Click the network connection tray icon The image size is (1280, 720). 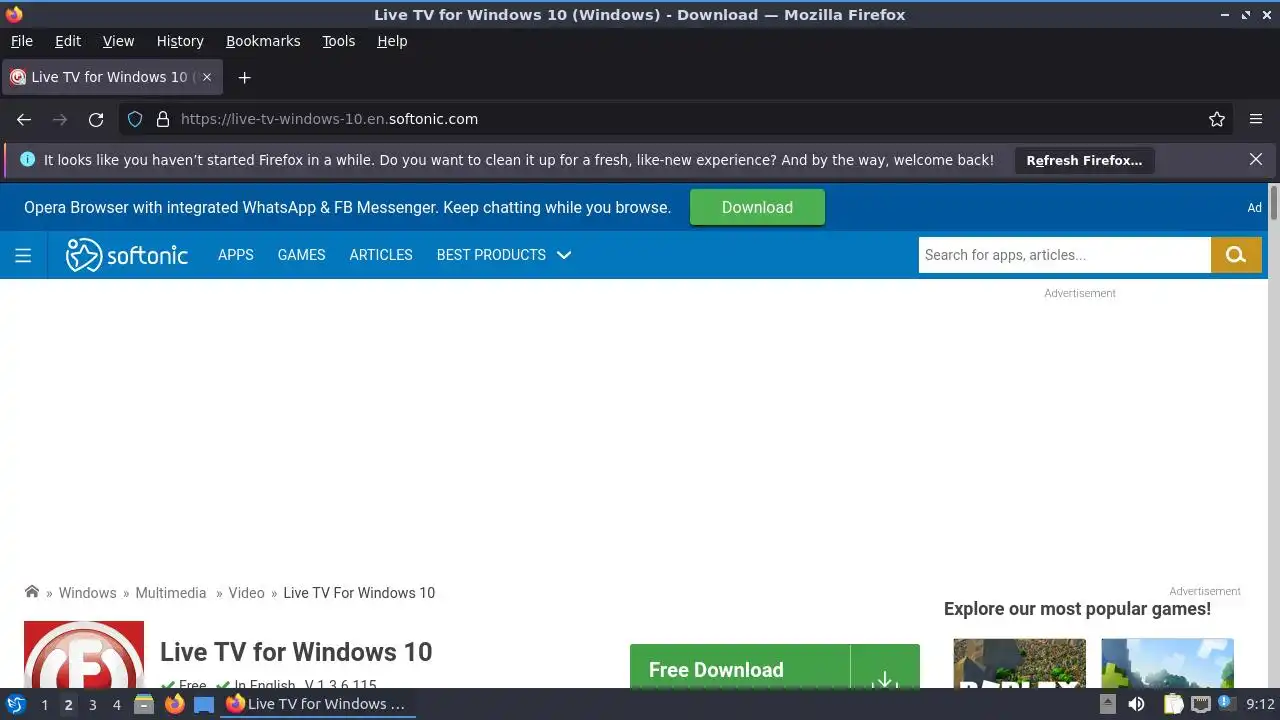pos(1200,704)
